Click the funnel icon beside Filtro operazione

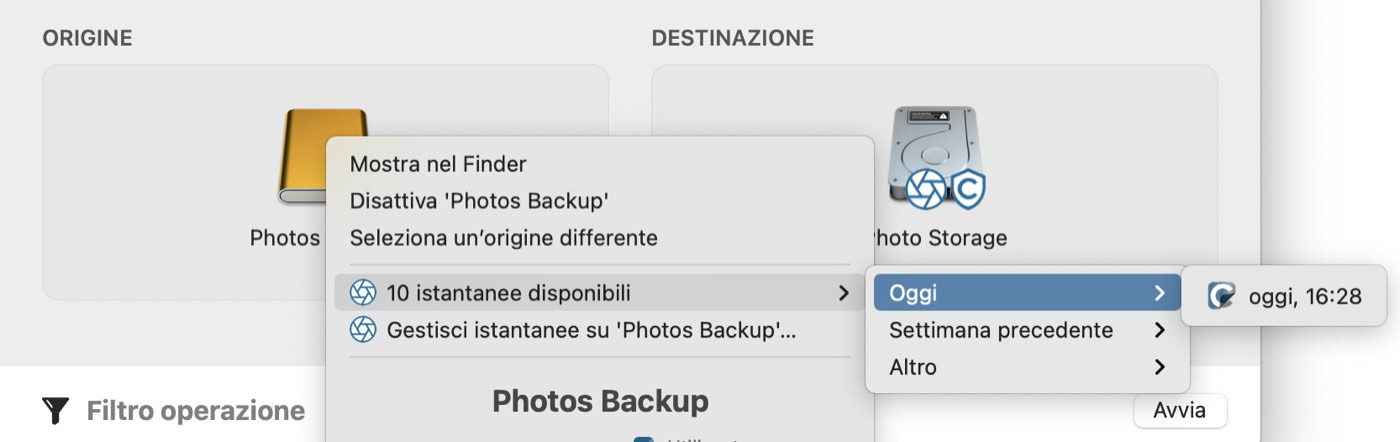coord(56,410)
